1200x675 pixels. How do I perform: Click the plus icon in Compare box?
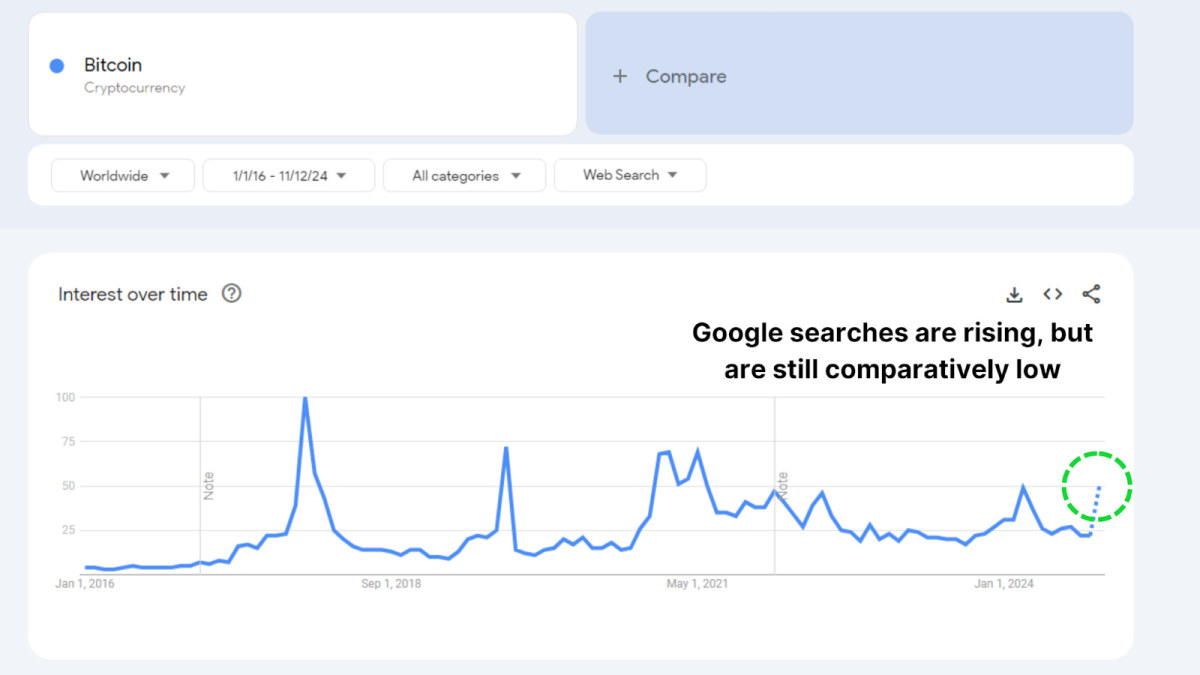[620, 76]
